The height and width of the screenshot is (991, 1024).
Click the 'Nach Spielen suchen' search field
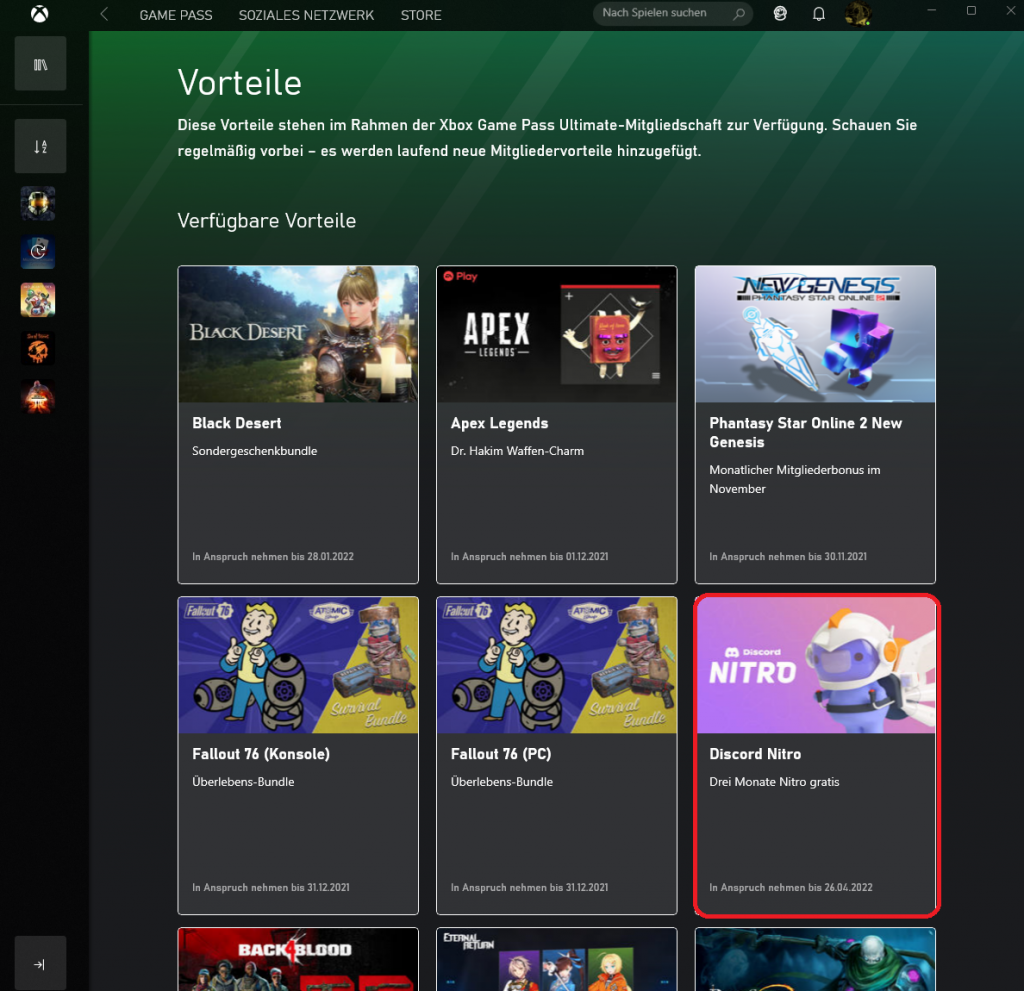tap(660, 14)
